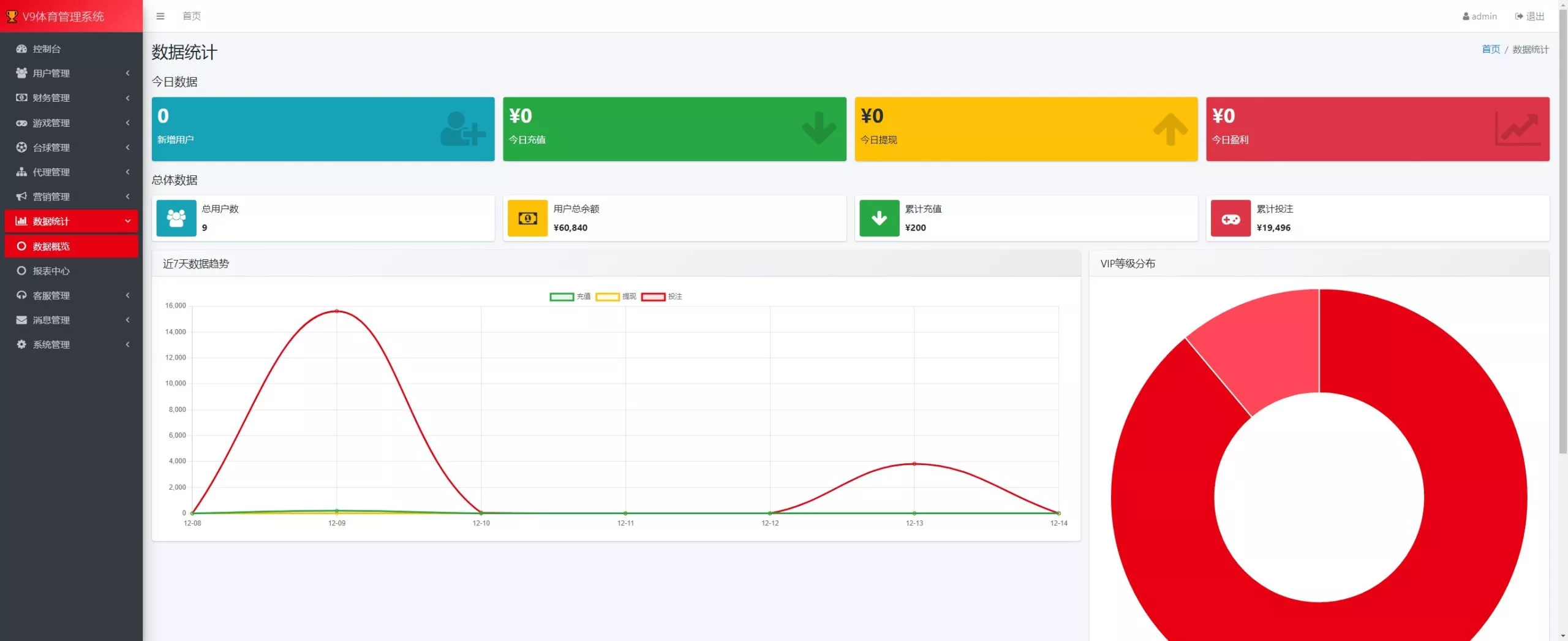Image resolution: width=1568 pixels, height=641 pixels.
Task: Click the 首页 breadcrumb link
Action: pos(1491,49)
